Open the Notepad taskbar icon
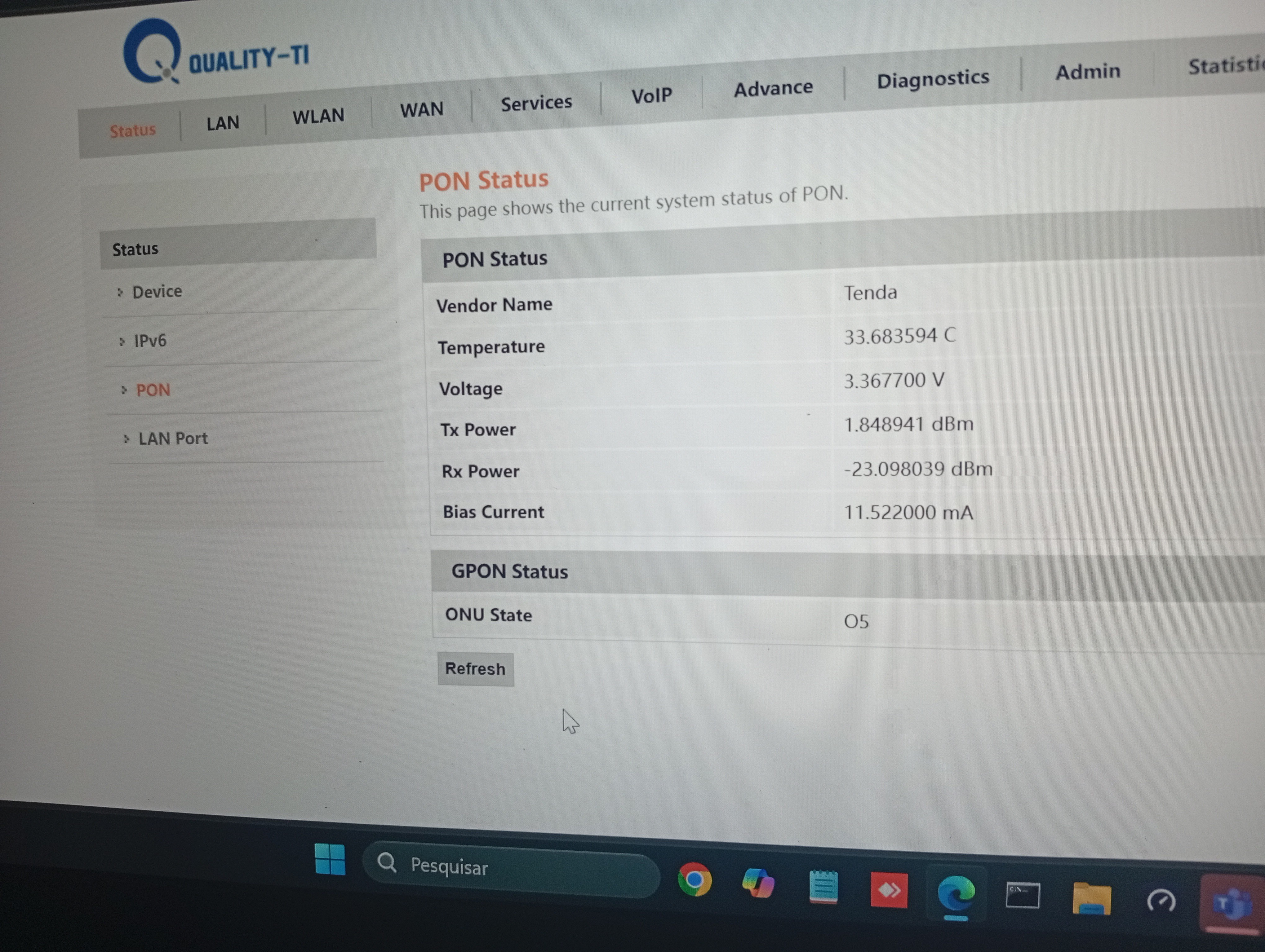Screen dimensions: 1265x952 coord(823,888)
